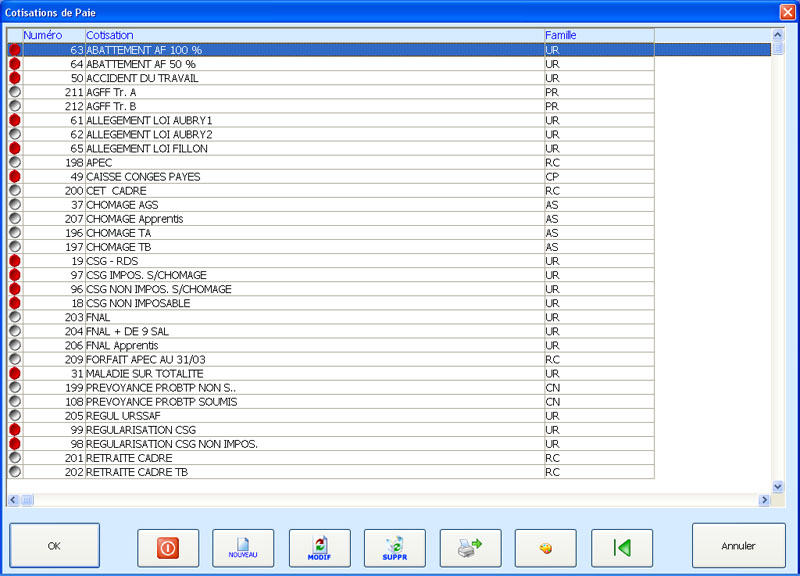Click the small yellow icon button
This screenshot has width=800, height=576.
(546, 547)
